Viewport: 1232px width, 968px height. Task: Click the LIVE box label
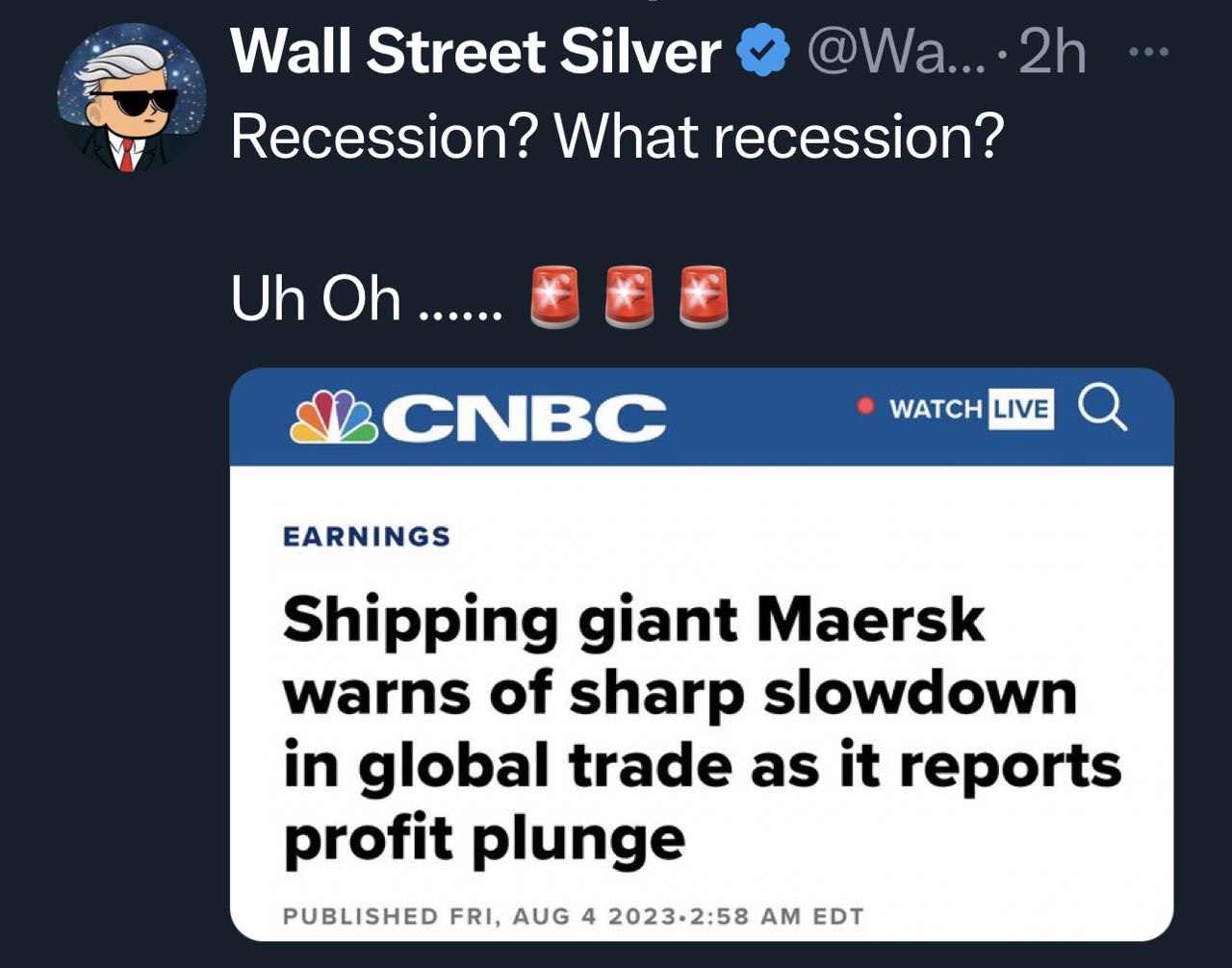pos(1020,408)
